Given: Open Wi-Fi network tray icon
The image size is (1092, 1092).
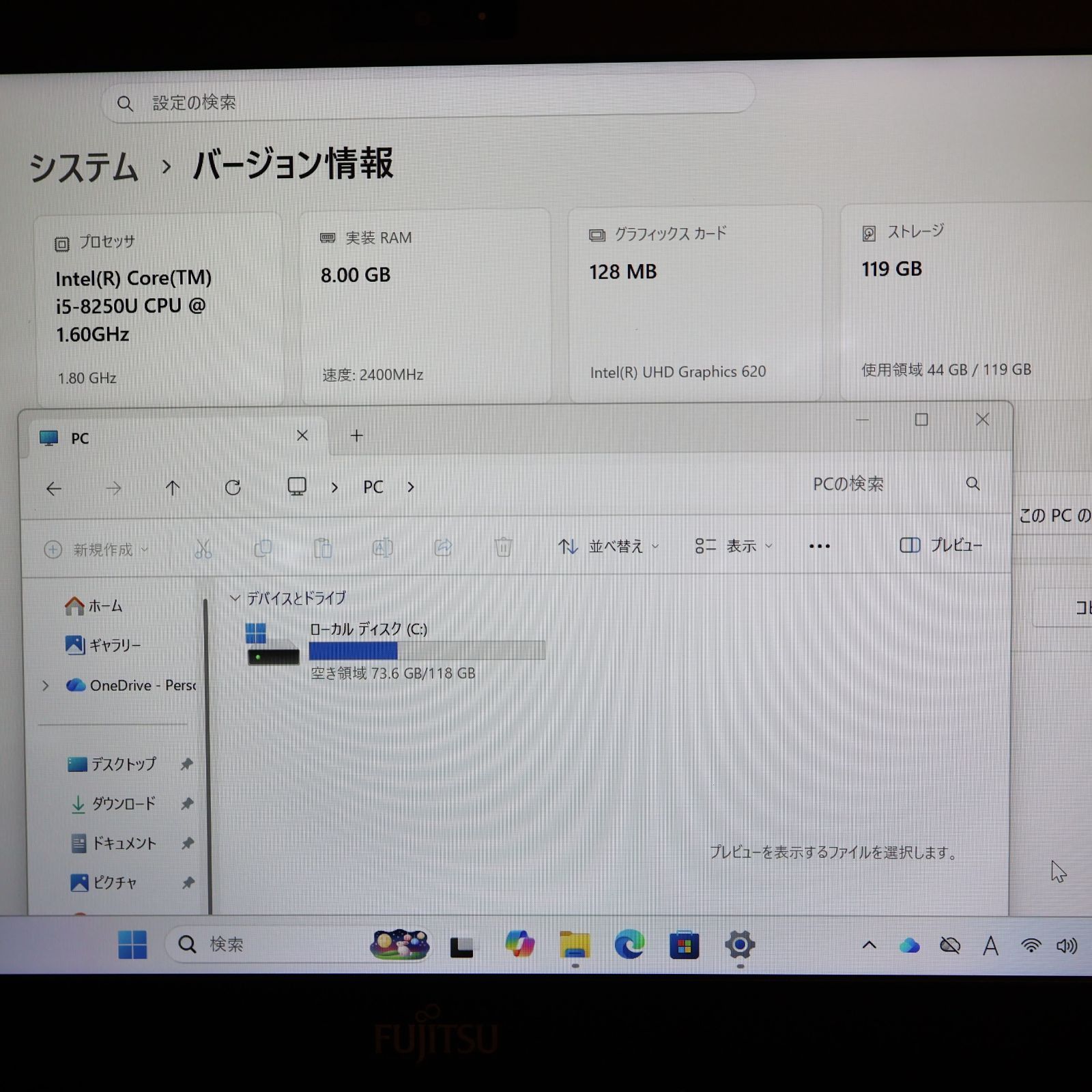Looking at the screenshot, I should click(1031, 945).
